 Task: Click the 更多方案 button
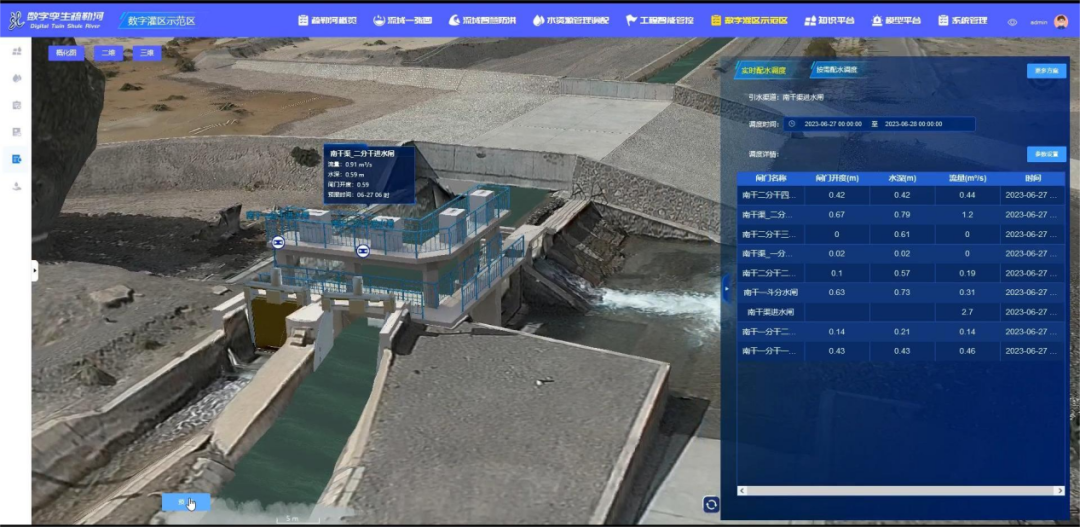click(1046, 70)
